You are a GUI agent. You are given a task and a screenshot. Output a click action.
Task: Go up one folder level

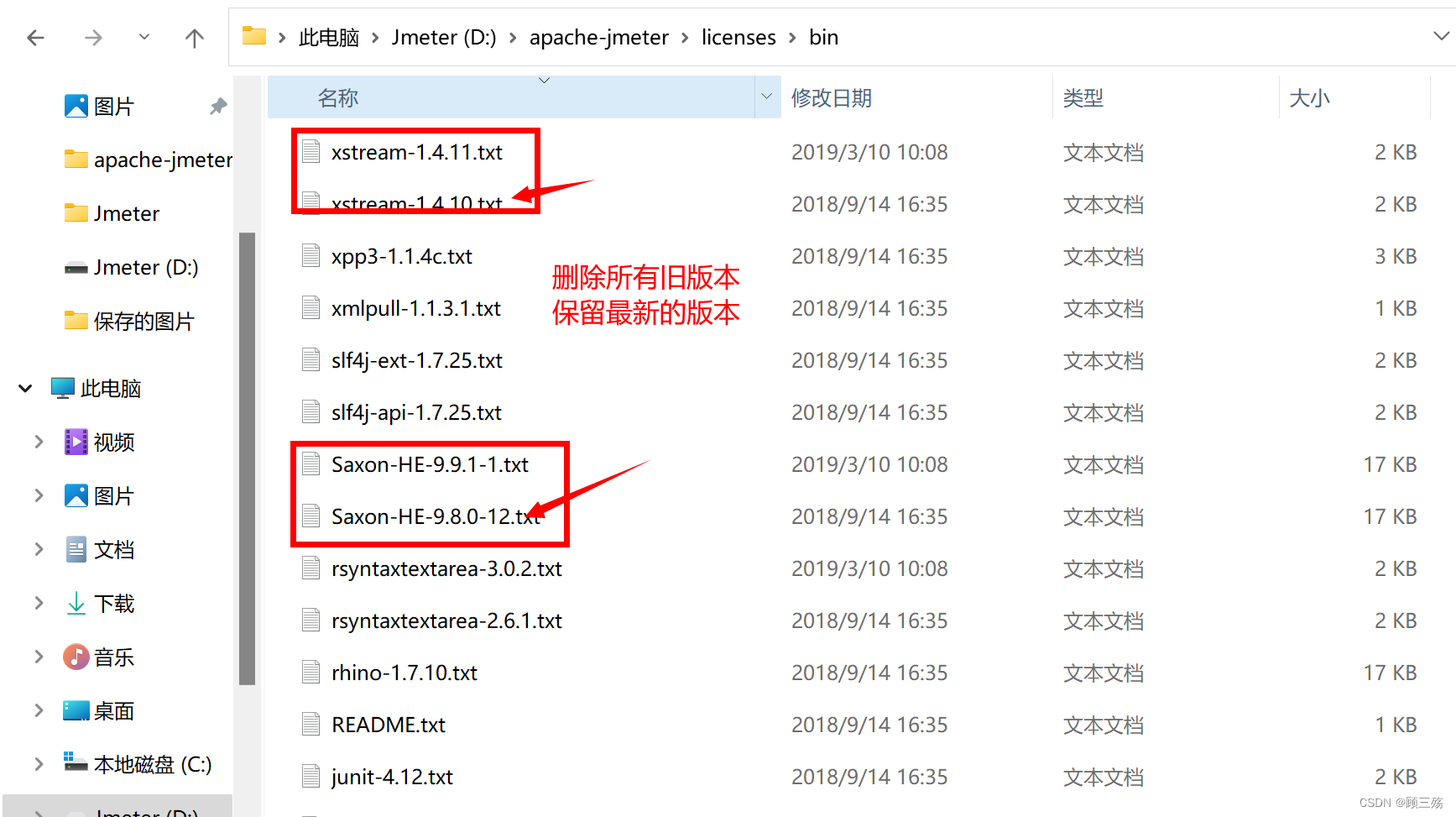(x=194, y=38)
